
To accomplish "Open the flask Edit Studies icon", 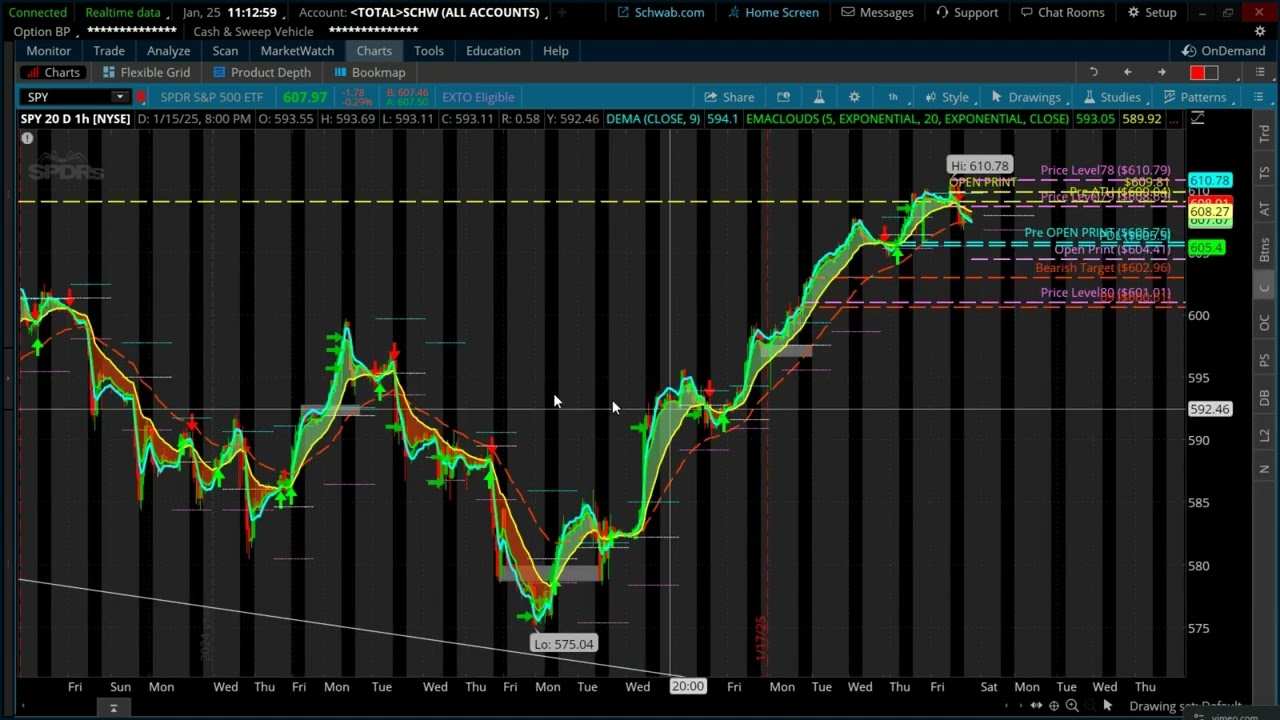I will click(818, 97).
